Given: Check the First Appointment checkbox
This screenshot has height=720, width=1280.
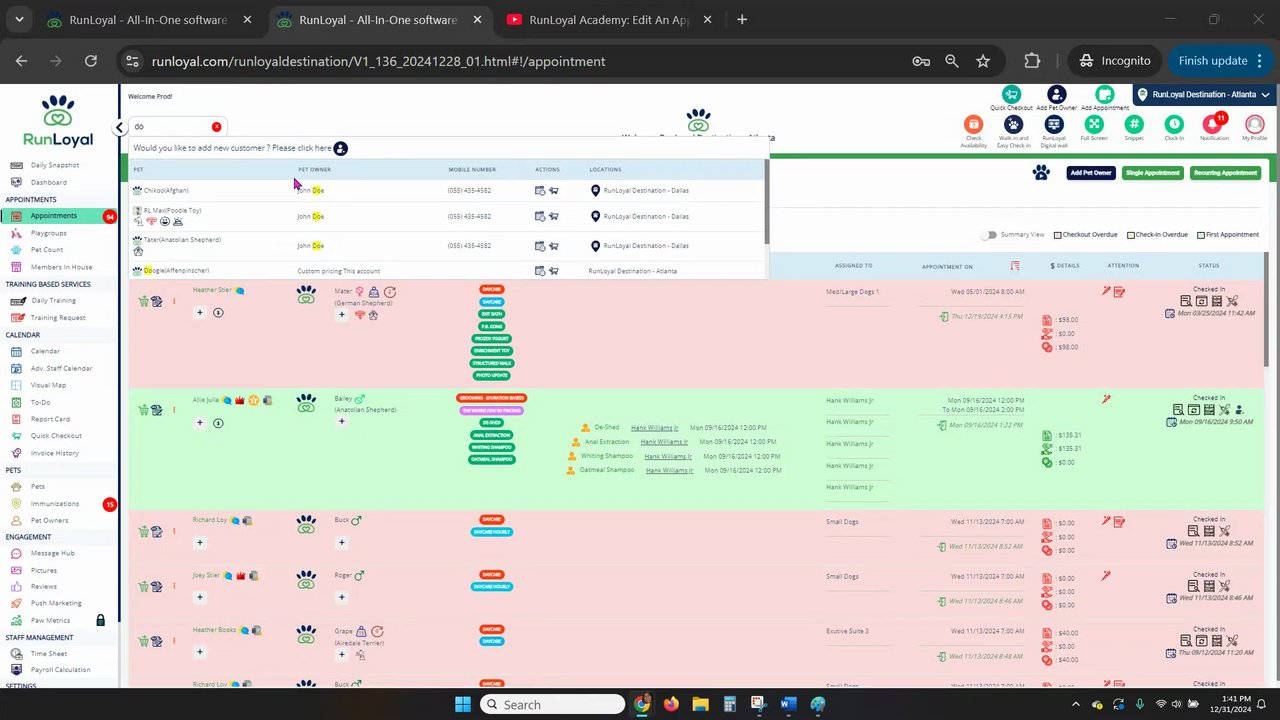Looking at the screenshot, I should [x=1201, y=235].
